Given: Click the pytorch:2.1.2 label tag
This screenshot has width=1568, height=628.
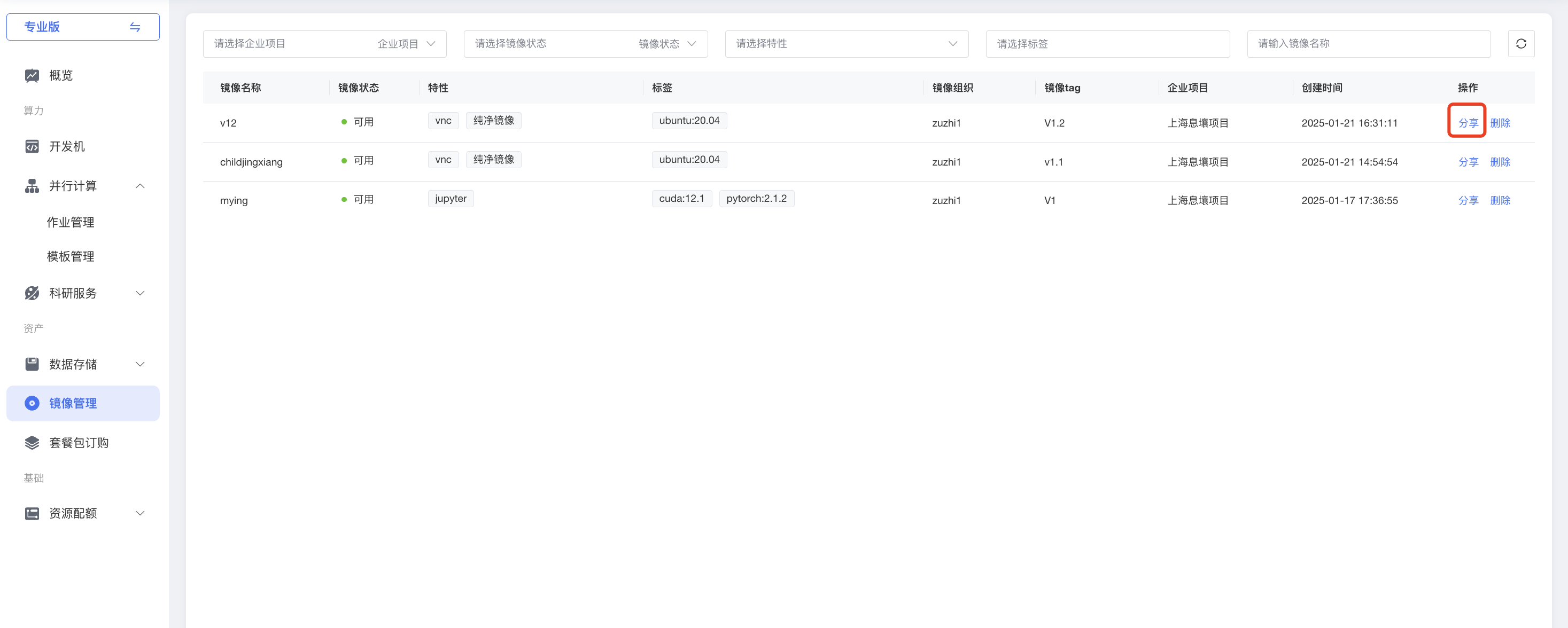Looking at the screenshot, I should click(x=756, y=198).
